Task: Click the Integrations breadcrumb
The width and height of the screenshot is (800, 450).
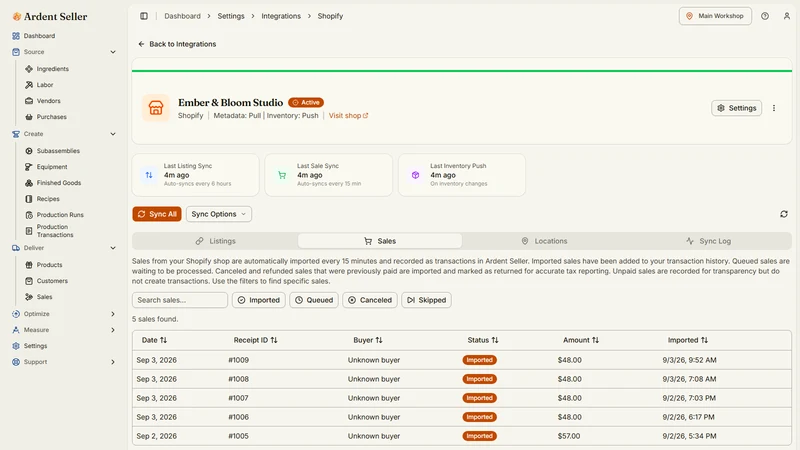Action: [x=281, y=16]
